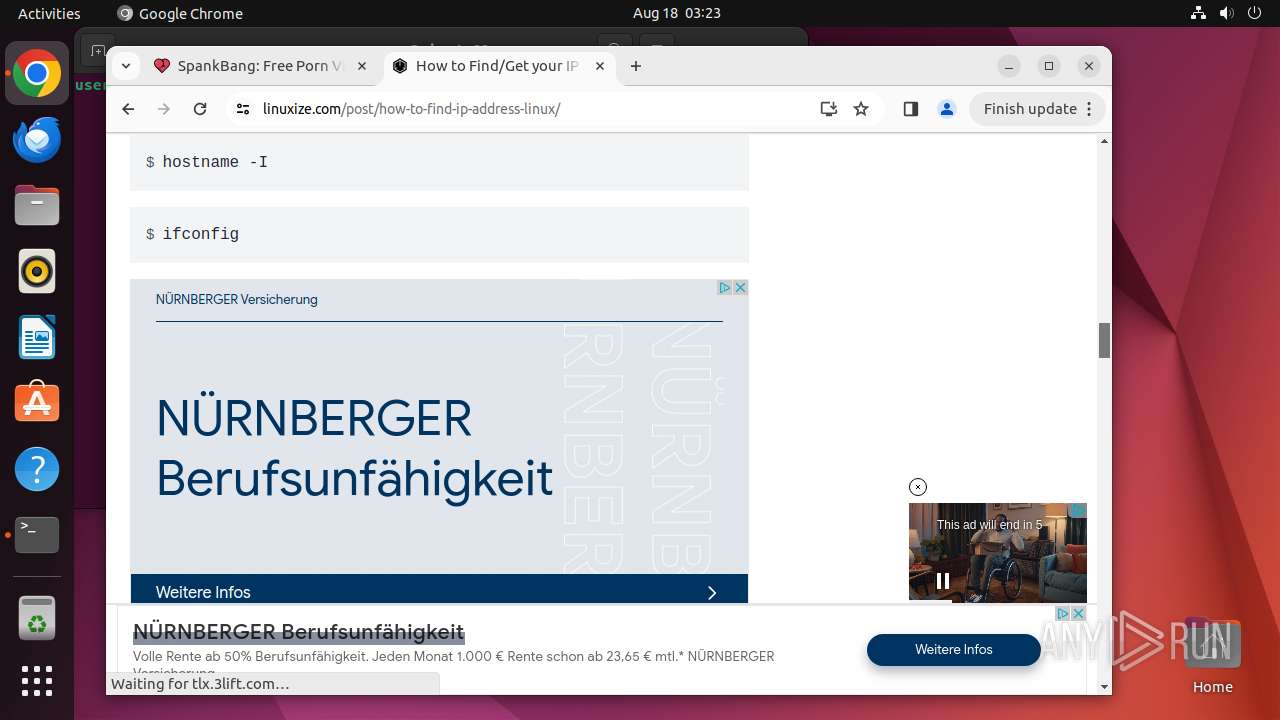Open the Help dock icon
1280x720 pixels.
coord(37,469)
